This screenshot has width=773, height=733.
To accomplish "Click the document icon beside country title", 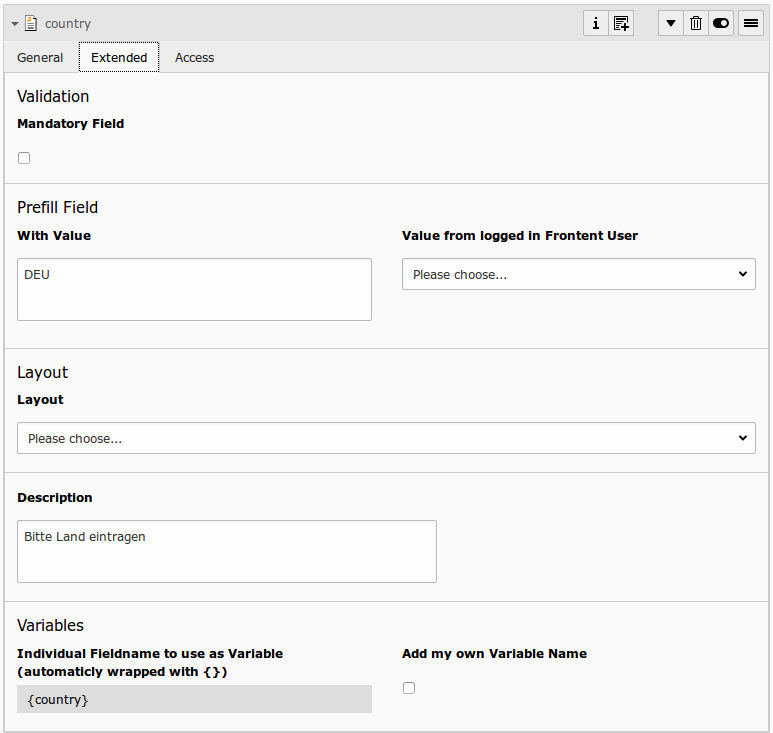I will pos(31,24).
